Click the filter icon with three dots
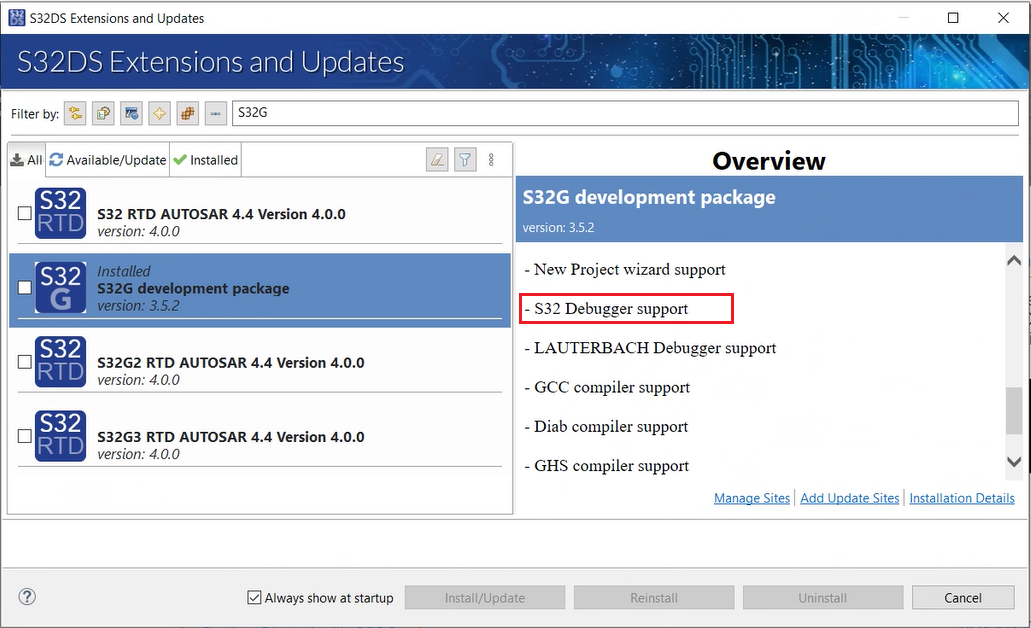The image size is (1031, 628). click(216, 113)
